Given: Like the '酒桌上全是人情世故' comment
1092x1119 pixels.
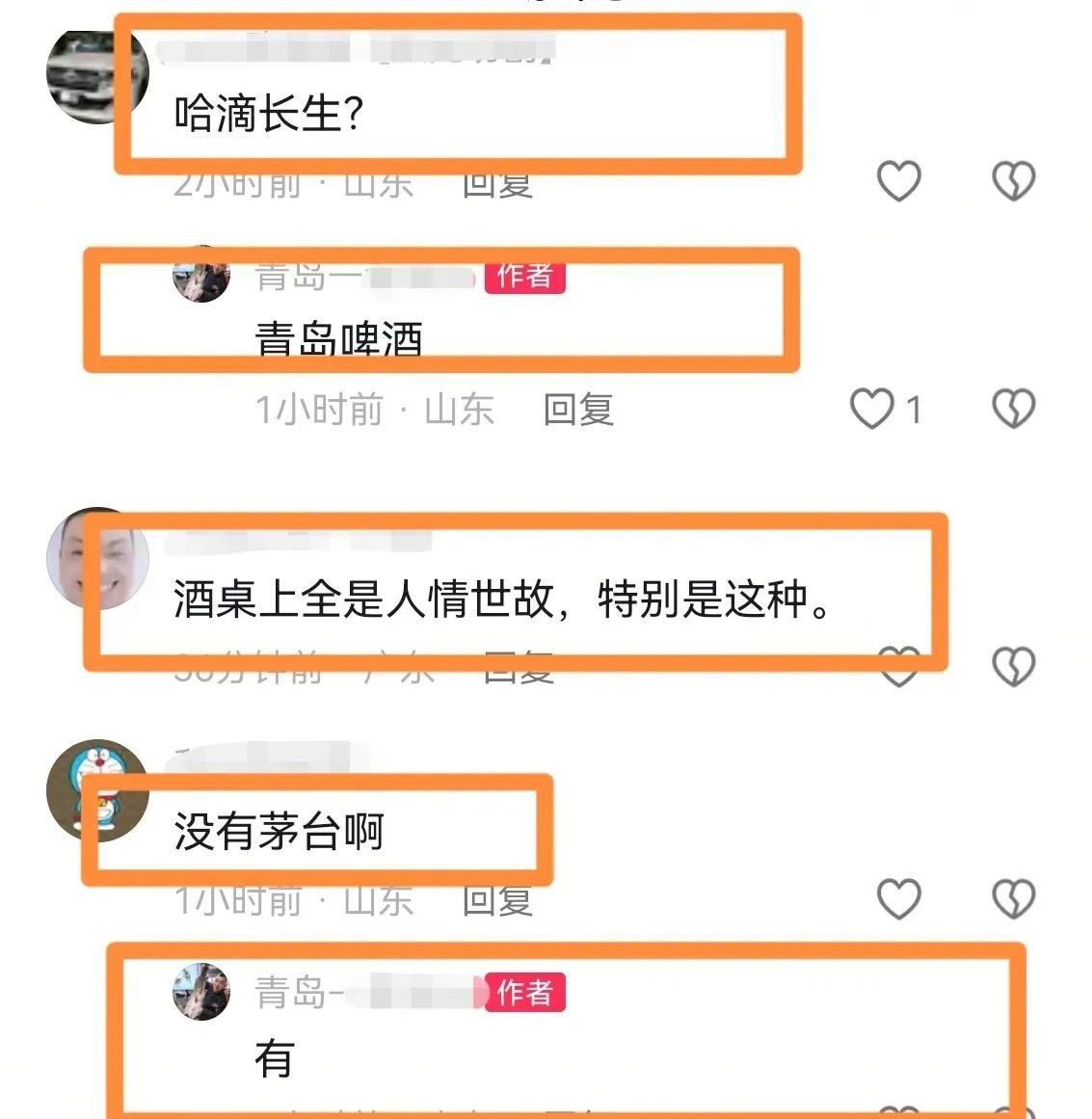Looking at the screenshot, I should tap(898, 667).
